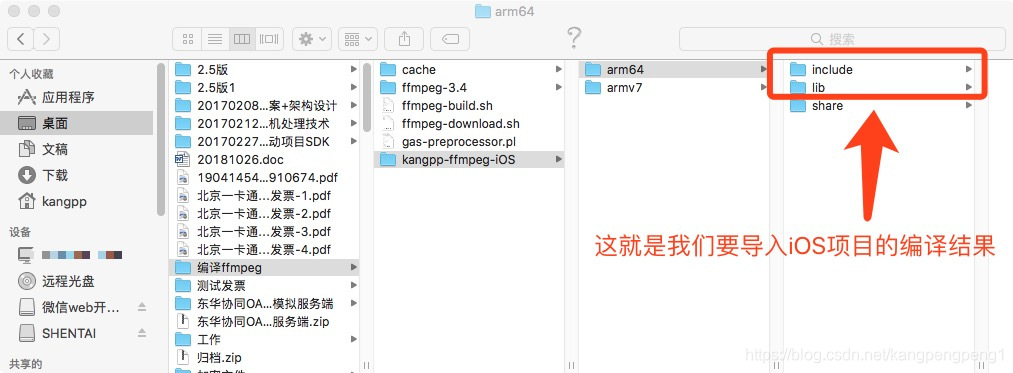Select the 2.5版 folder
Image resolution: width=1013 pixels, height=373 pixels.
click(264, 70)
